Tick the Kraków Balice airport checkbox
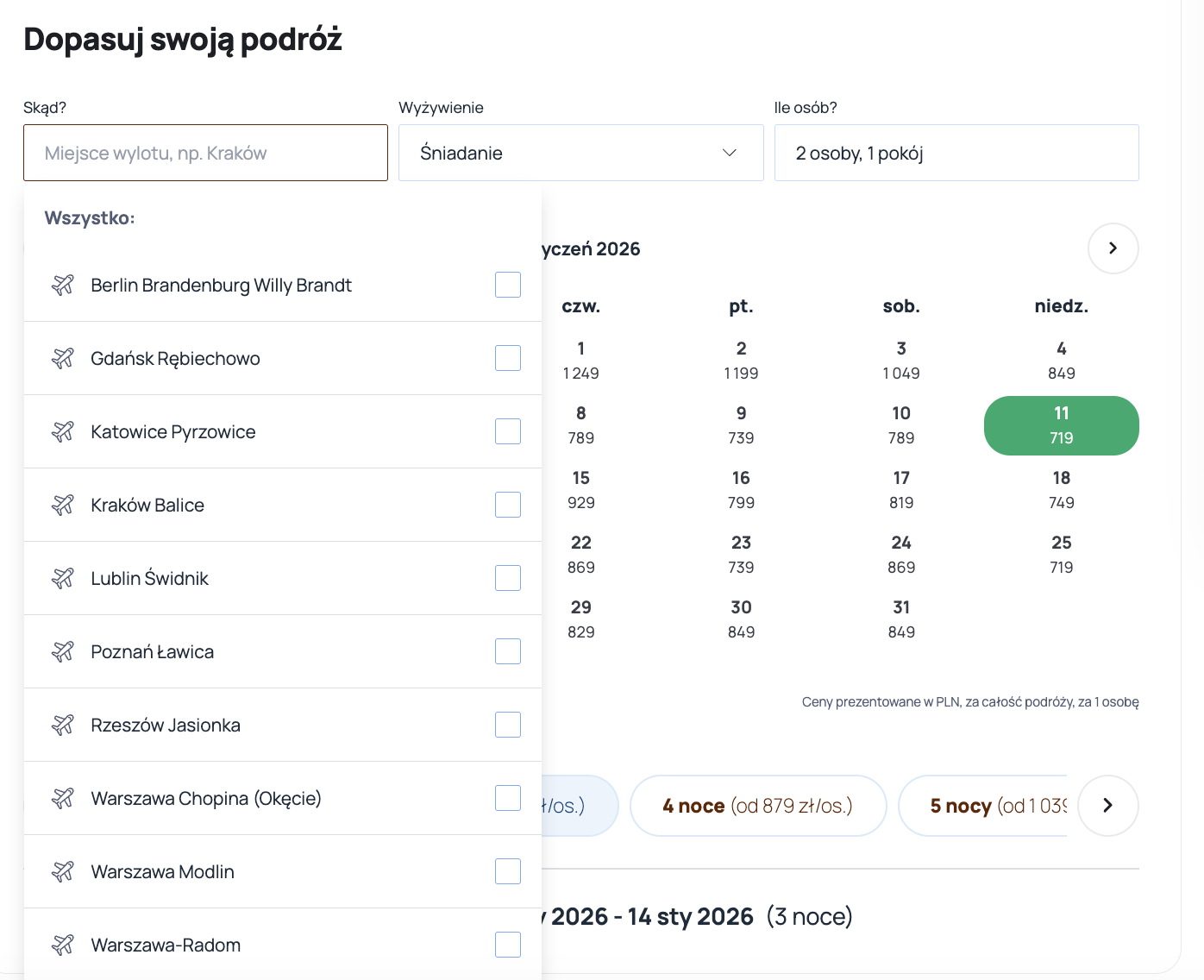This screenshot has height=980, width=1204. pos(508,505)
